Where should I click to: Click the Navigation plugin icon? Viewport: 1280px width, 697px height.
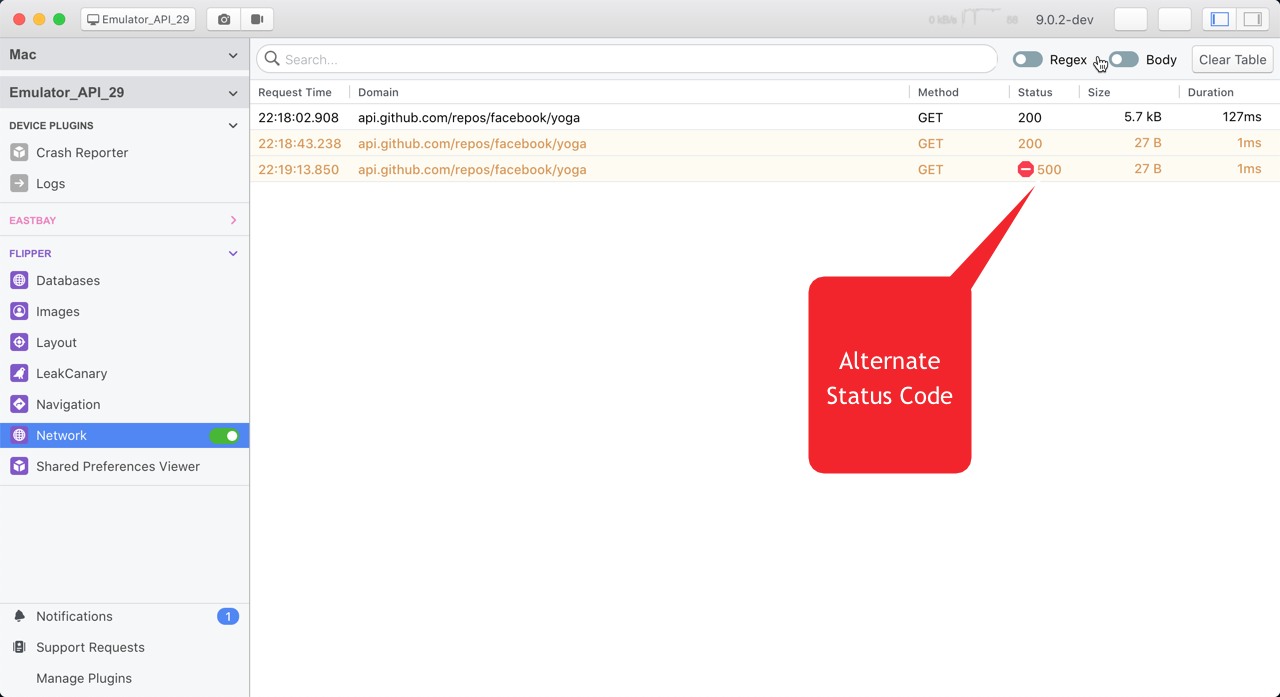pyautogui.click(x=19, y=405)
